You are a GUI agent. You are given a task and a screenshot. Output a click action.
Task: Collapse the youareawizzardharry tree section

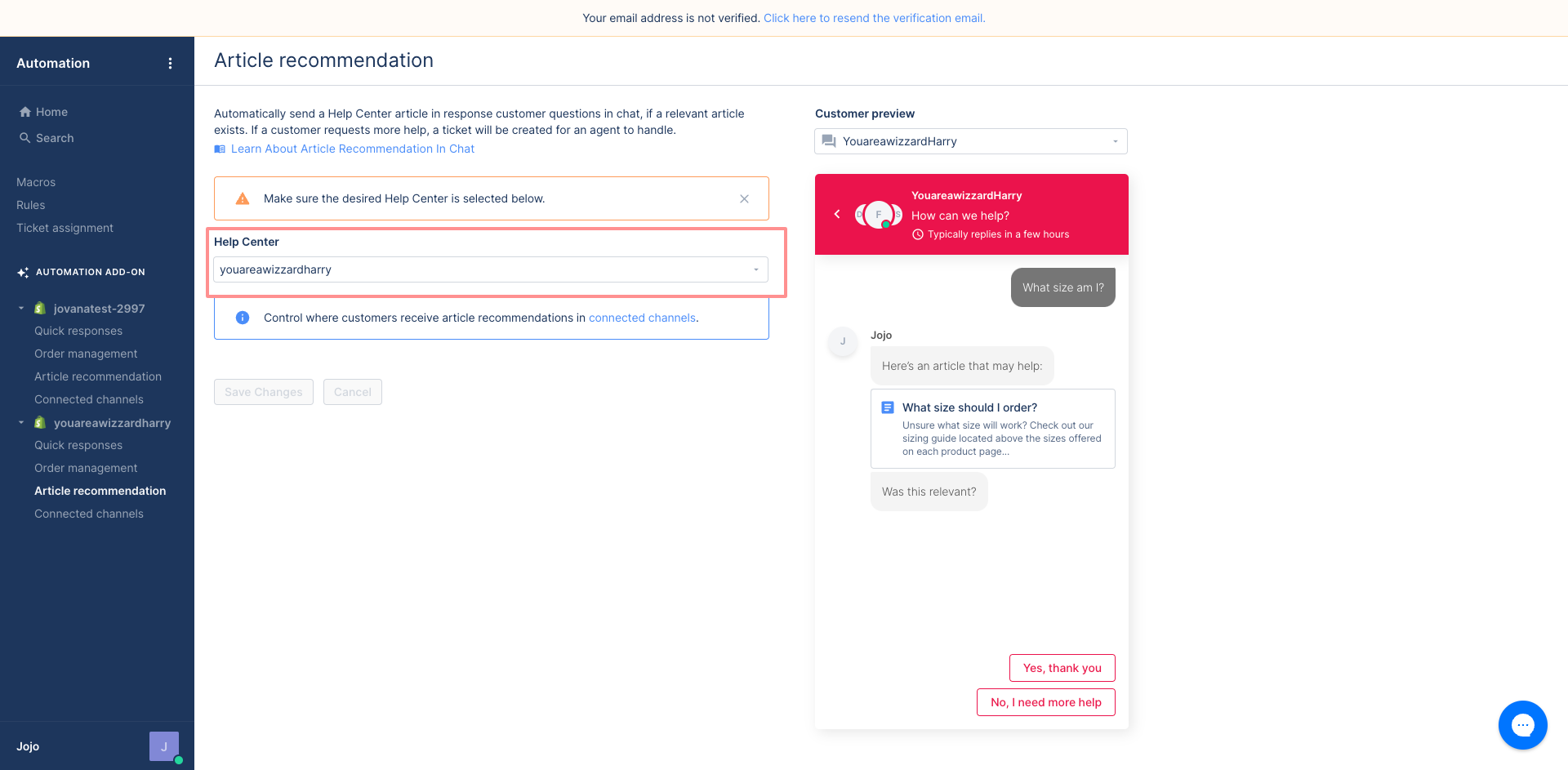(21, 422)
